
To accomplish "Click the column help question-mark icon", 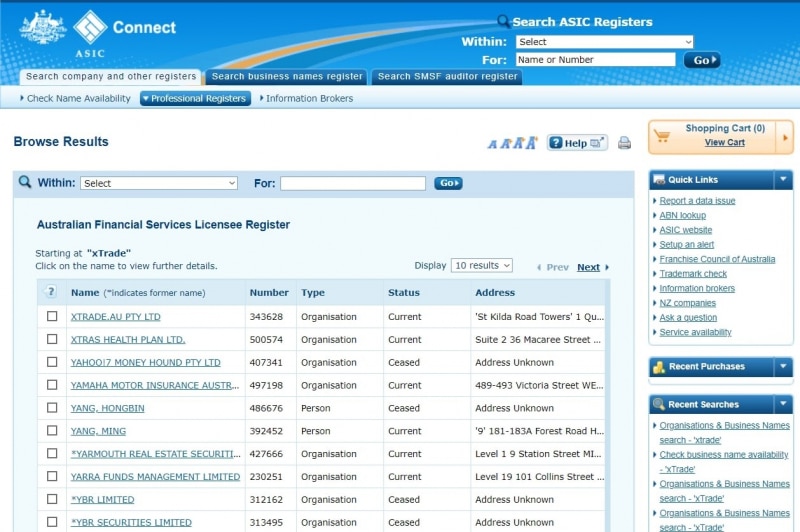I will pyautogui.click(x=51, y=292).
